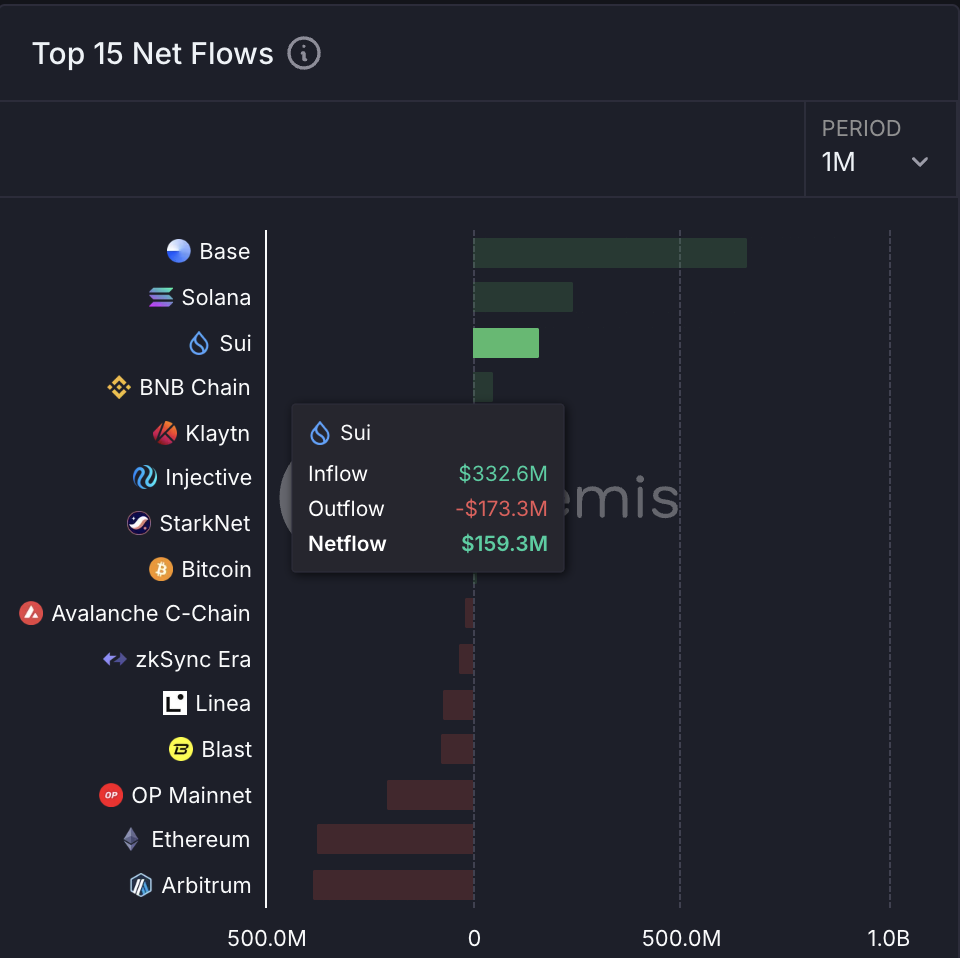
Task: Click the StarkNet logo icon
Action: coord(139,523)
